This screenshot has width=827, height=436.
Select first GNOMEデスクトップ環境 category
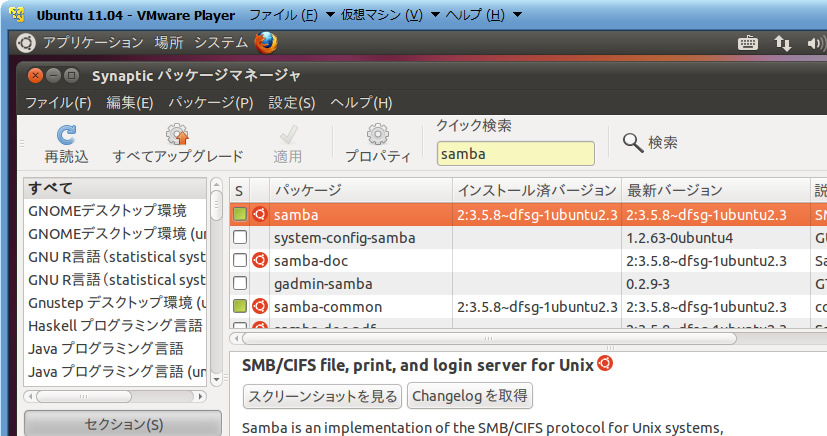click(115, 211)
